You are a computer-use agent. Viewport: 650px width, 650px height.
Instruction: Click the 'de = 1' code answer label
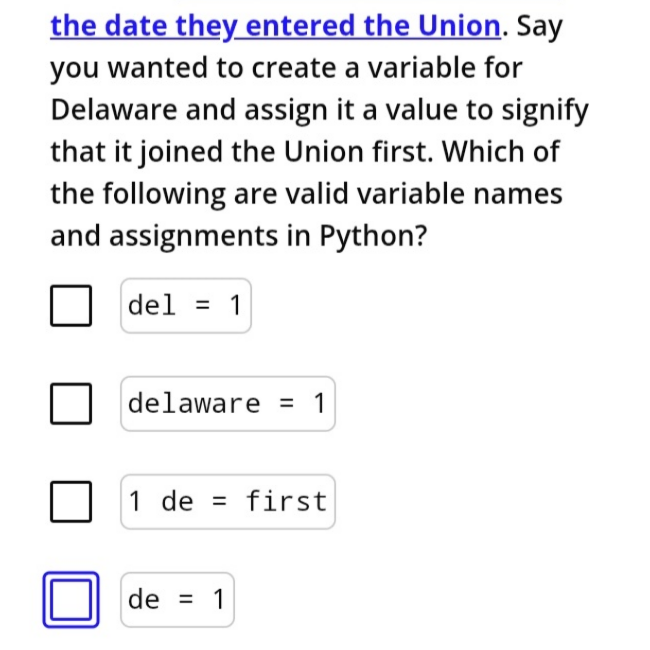(177, 599)
